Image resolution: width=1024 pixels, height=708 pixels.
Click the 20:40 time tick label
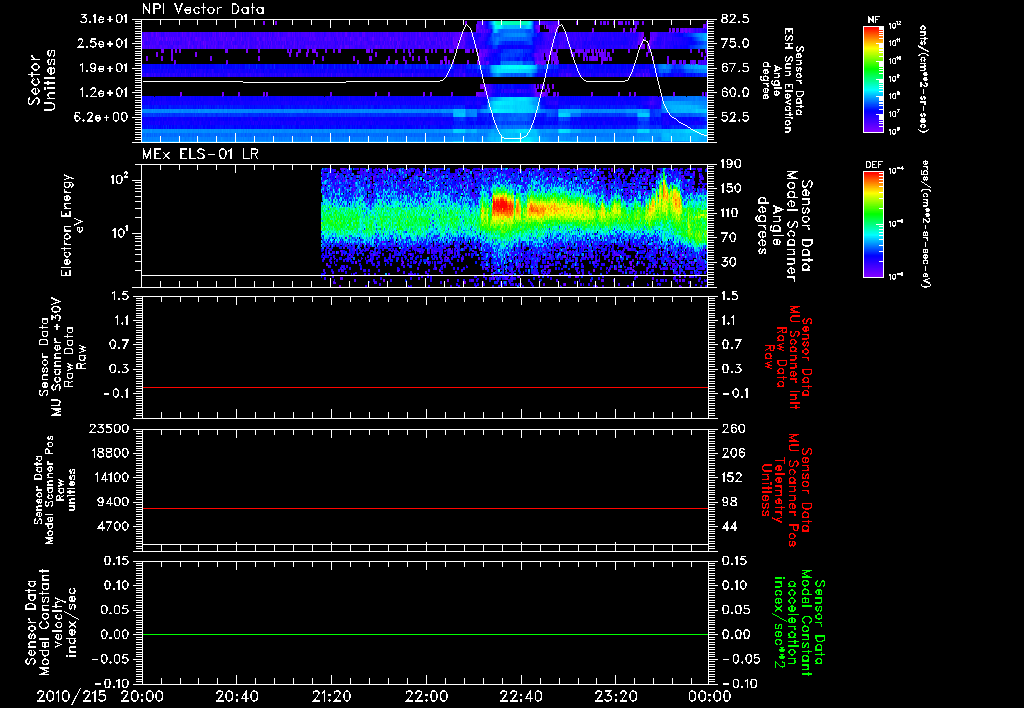coord(236,696)
